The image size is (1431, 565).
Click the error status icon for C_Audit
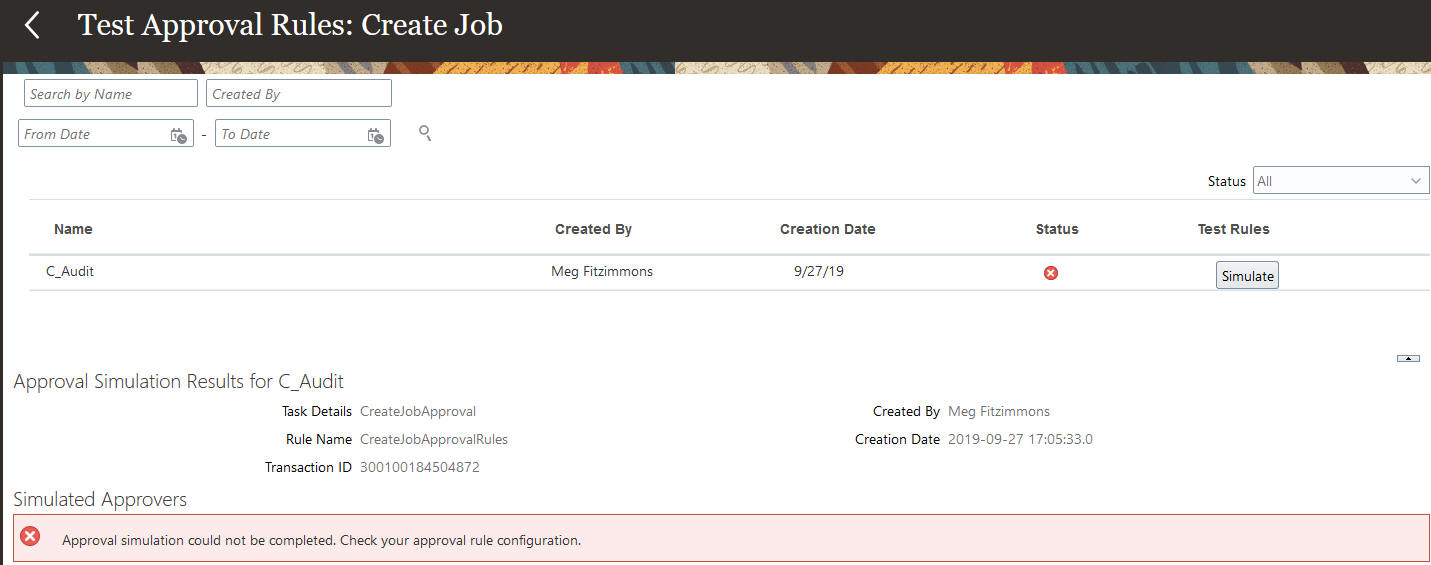(1051, 273)
